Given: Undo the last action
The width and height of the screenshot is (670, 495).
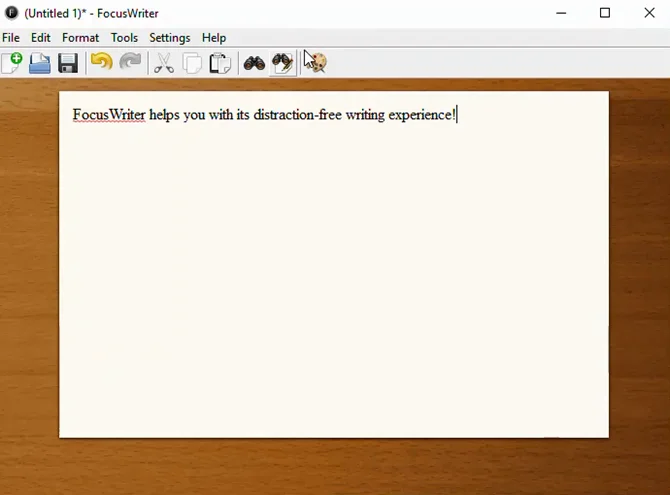Looking at the screenshot, I should point(101,63).
